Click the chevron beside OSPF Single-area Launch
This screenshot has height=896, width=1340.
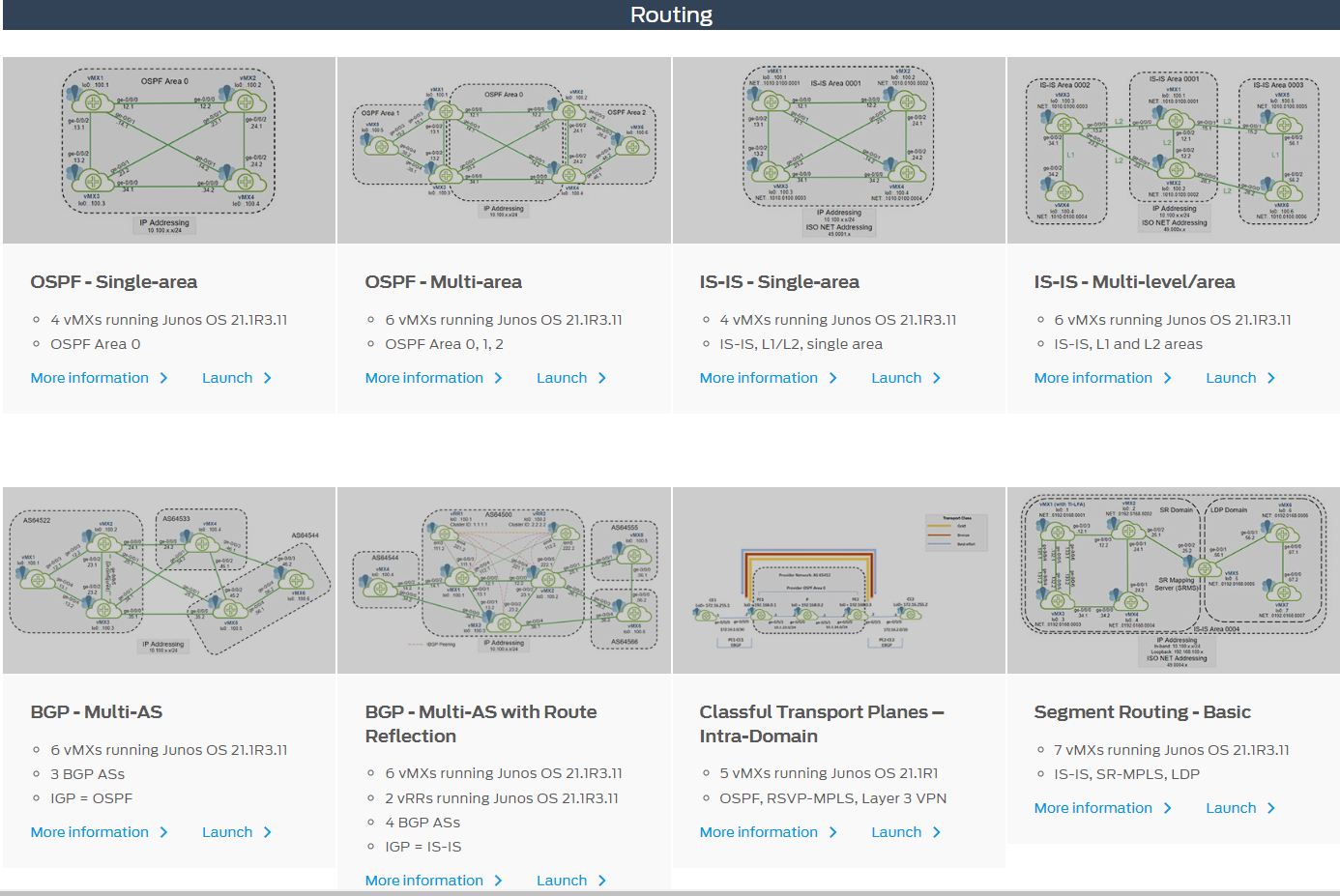tap(266, 378)
